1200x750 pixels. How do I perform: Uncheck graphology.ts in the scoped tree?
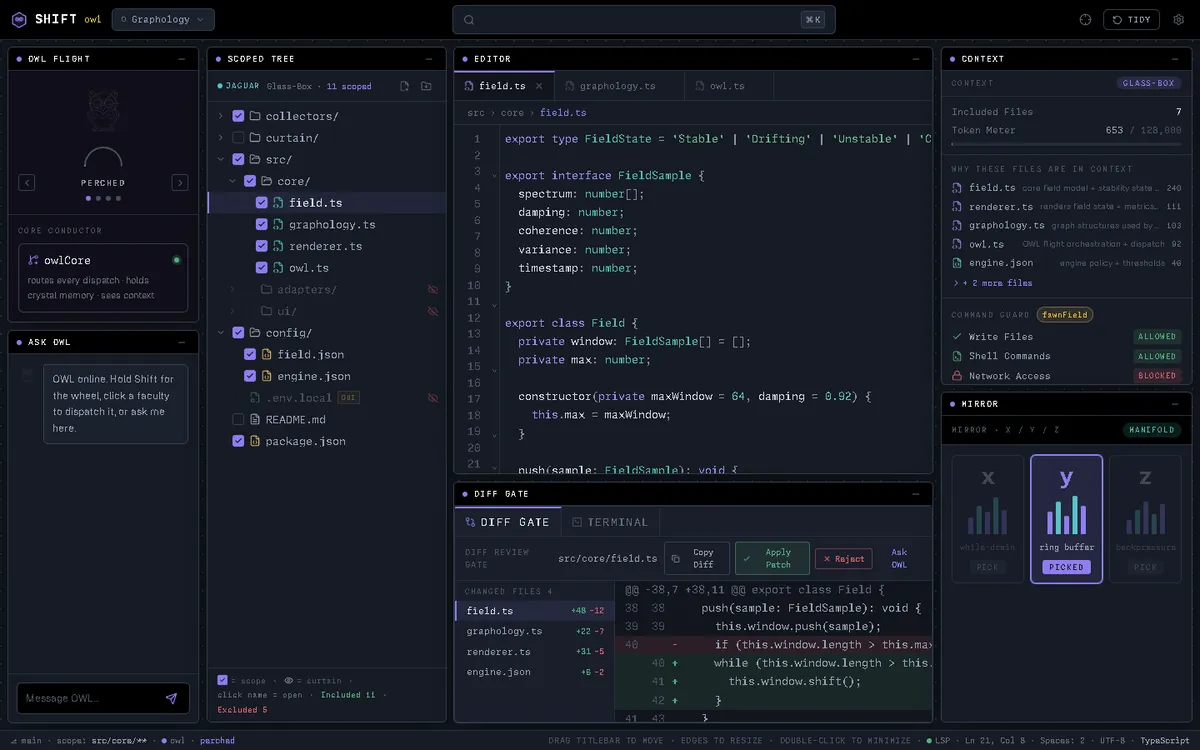point(262,225)
